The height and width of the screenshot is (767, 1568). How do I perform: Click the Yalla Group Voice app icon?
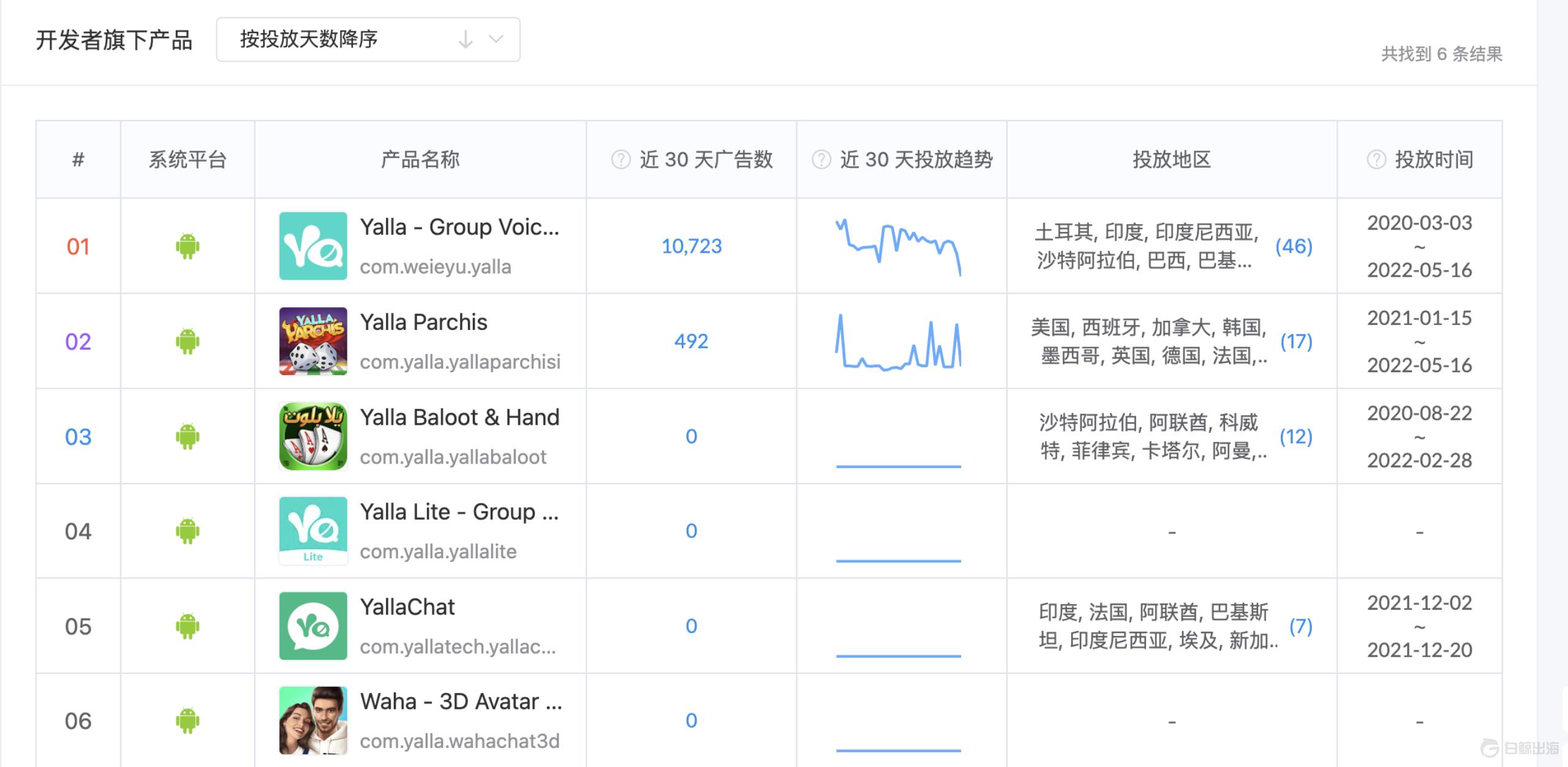[x=313, y=246]
